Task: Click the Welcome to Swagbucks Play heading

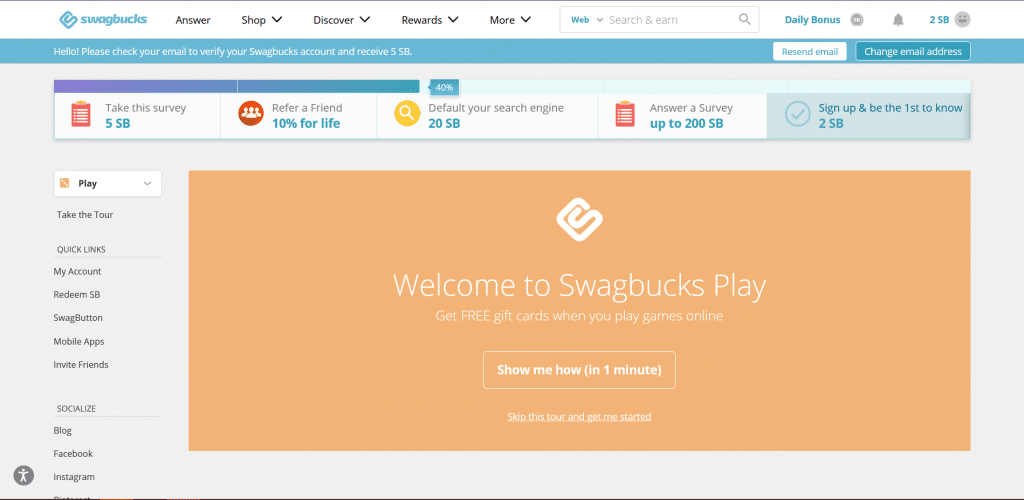Action: [579, 285]
